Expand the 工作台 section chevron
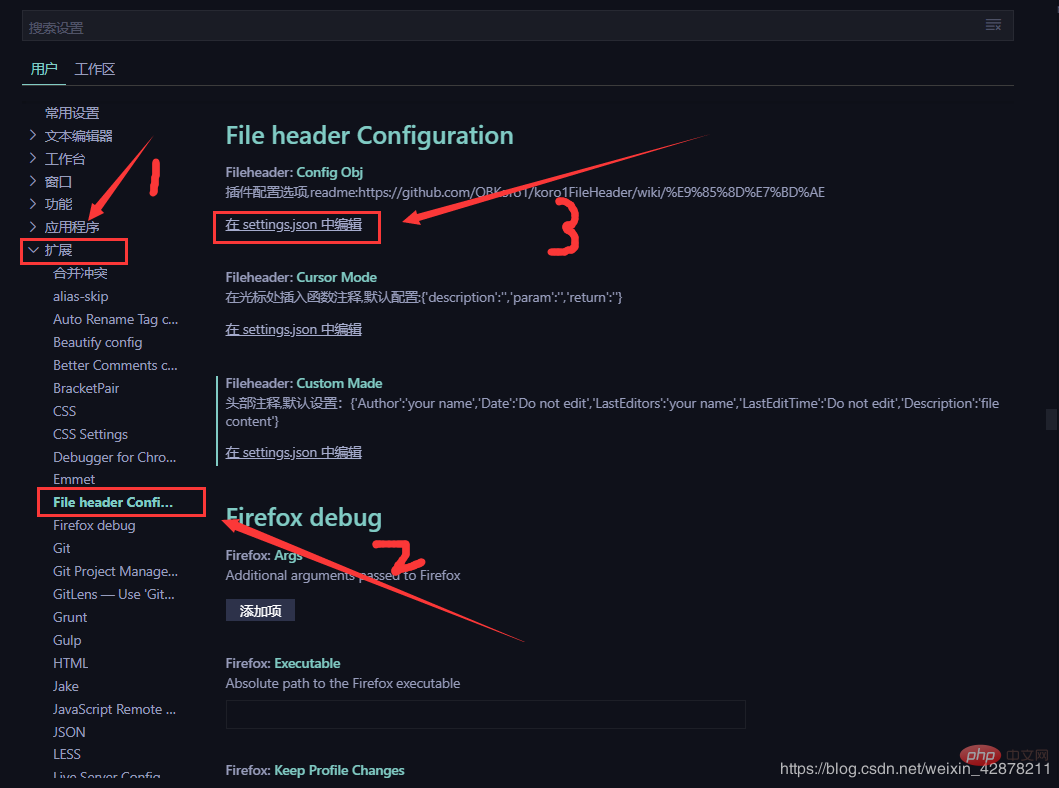This screenshot has width=1059, height=788. coord(32,159)
